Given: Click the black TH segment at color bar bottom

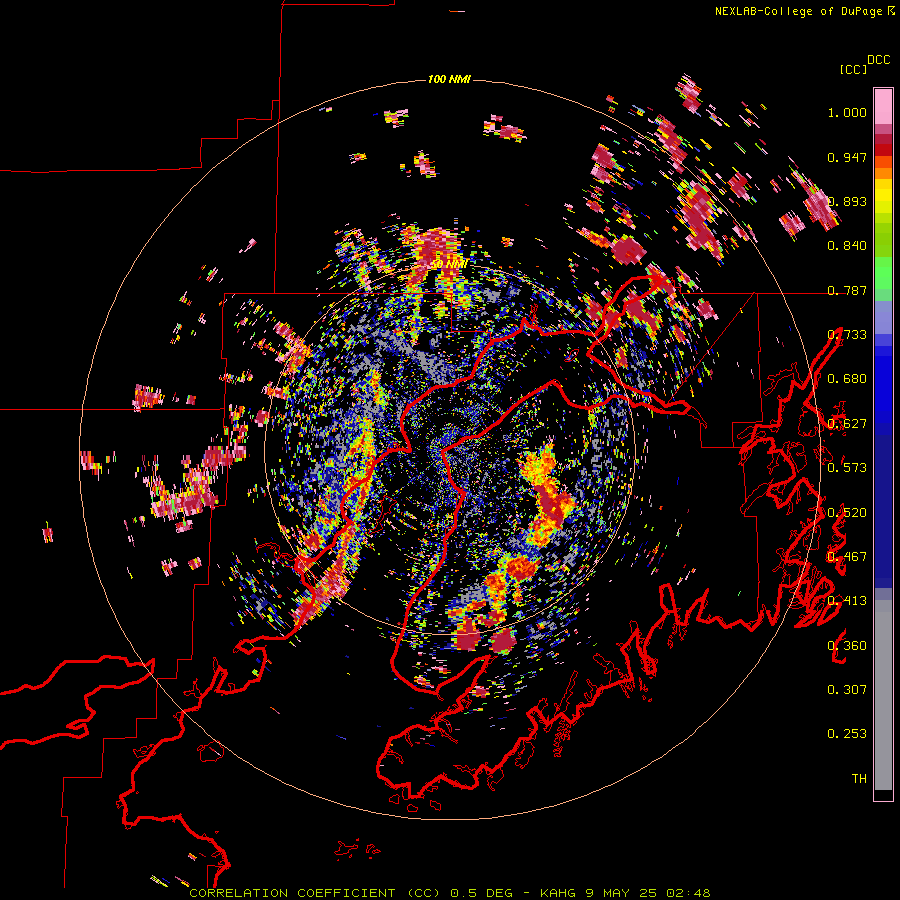Looking at the screenshot, I should [x=883, y=795].
